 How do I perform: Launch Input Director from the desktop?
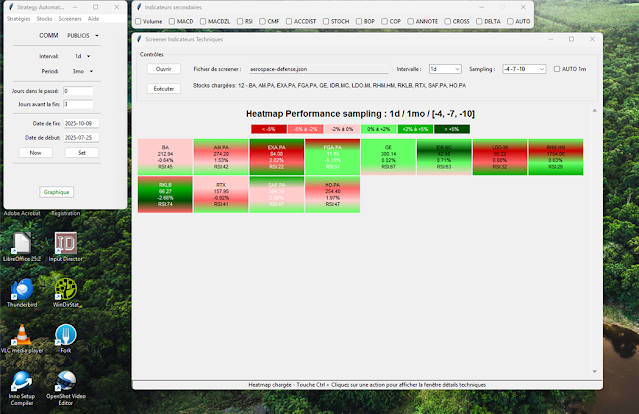click(67, 244)
